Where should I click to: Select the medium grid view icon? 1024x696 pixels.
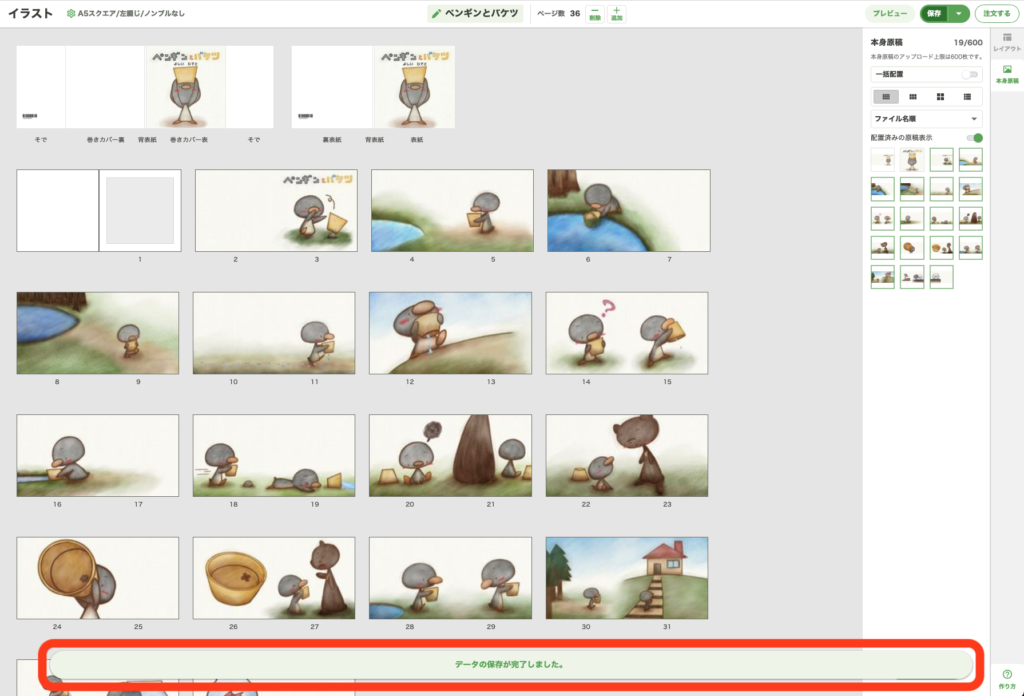(x=912, y=97)
